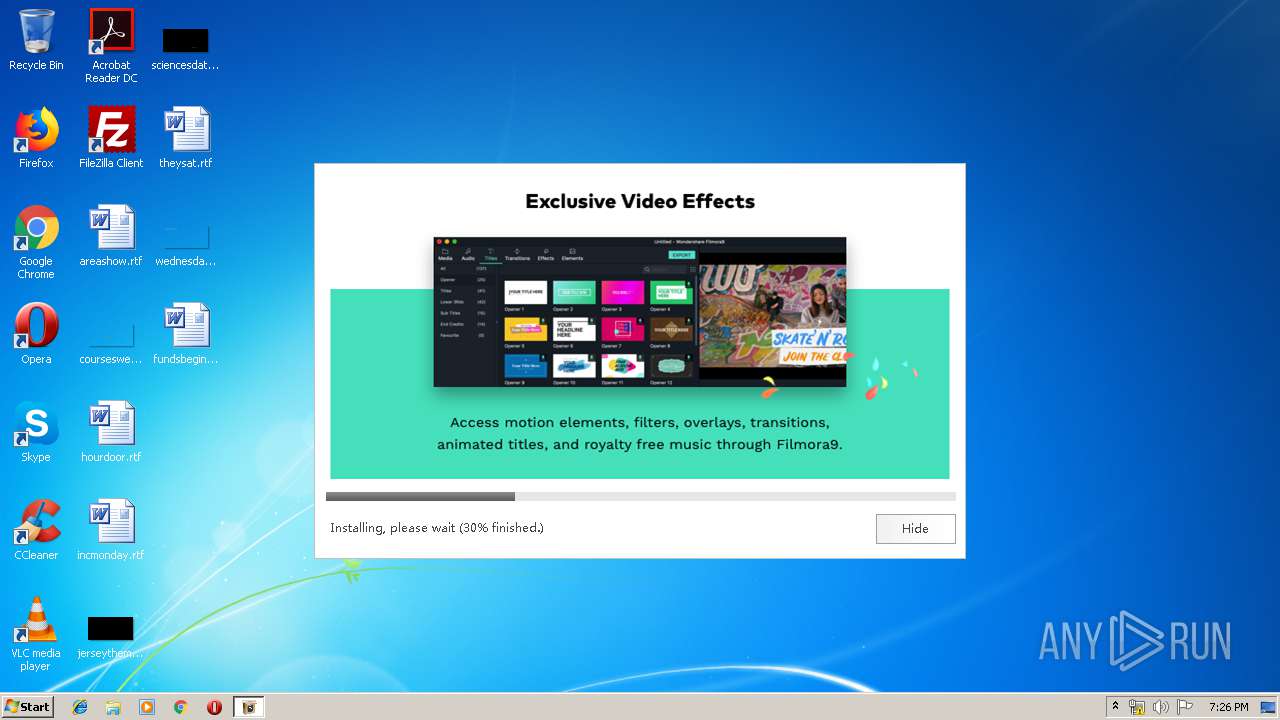Show hidden system tray icons
The width and height of the screenshot is (1280, 720).
tap(1115, 707)
